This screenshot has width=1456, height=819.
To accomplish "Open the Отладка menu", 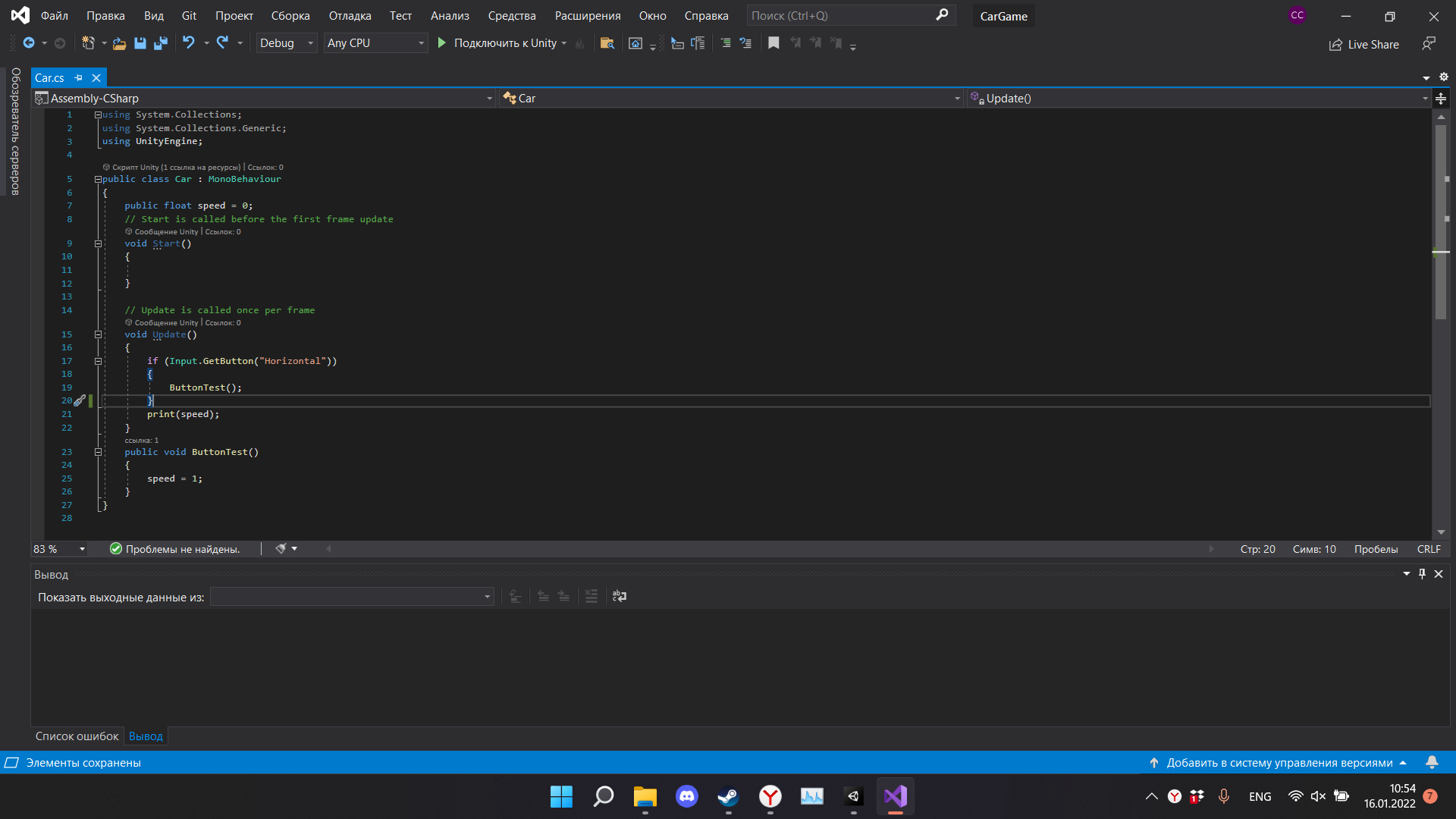I will (350, 16).
